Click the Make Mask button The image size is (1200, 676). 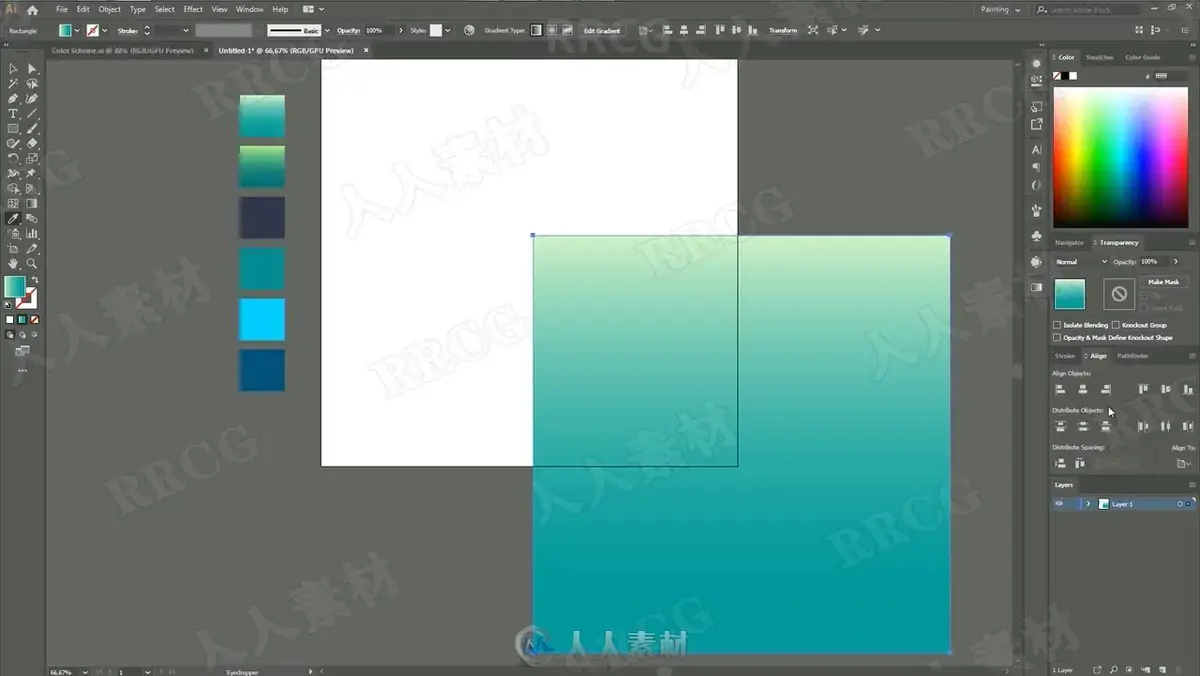pyautogui.click(x=1163, y=282)
